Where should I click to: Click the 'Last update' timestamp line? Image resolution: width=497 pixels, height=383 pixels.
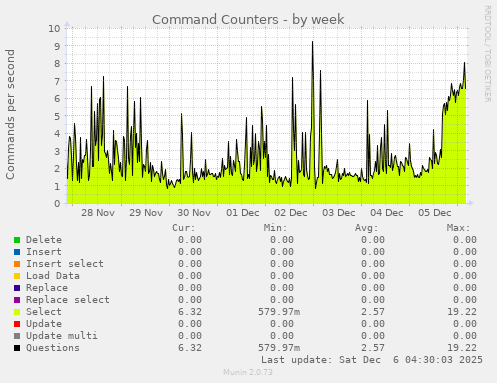coord(372,360)
